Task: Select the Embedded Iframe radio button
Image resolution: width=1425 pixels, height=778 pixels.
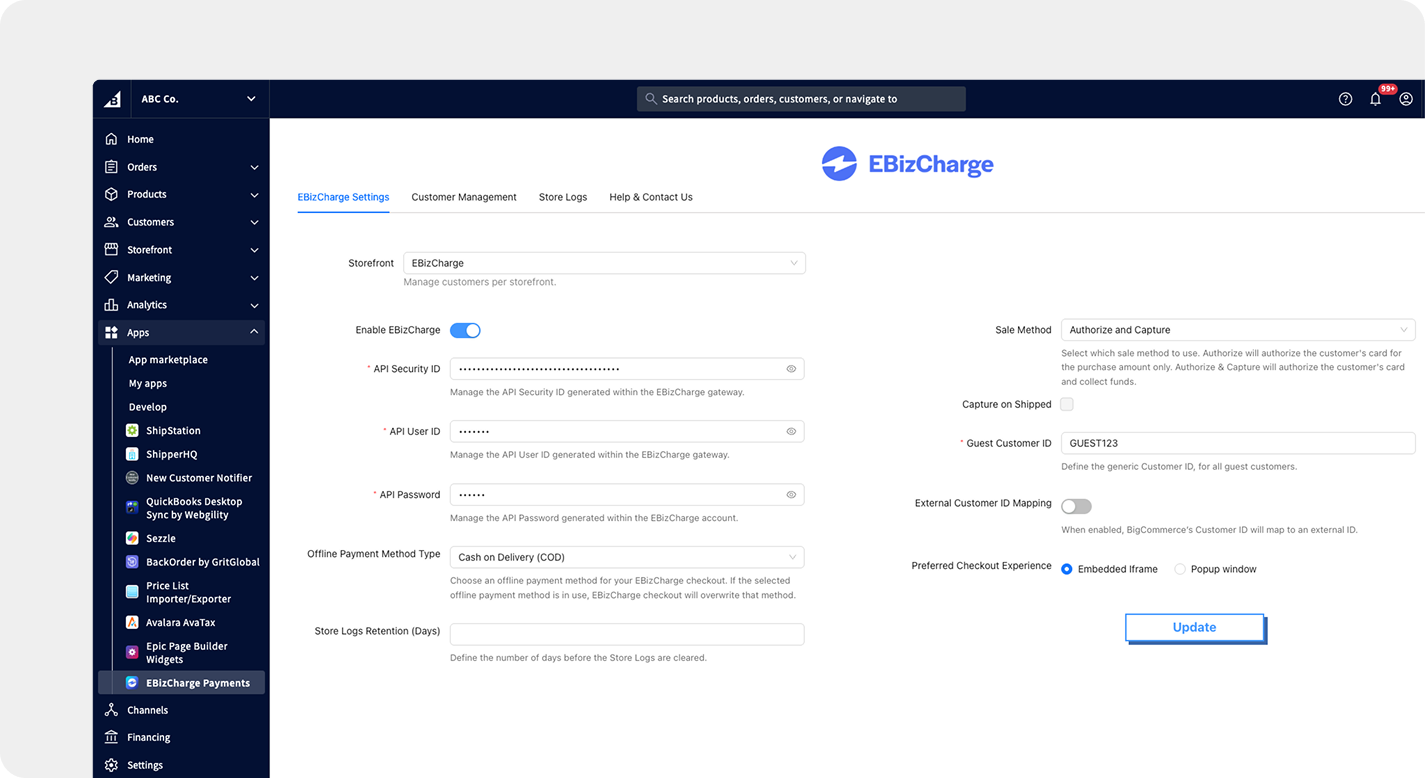Action: coord(1067,569)
